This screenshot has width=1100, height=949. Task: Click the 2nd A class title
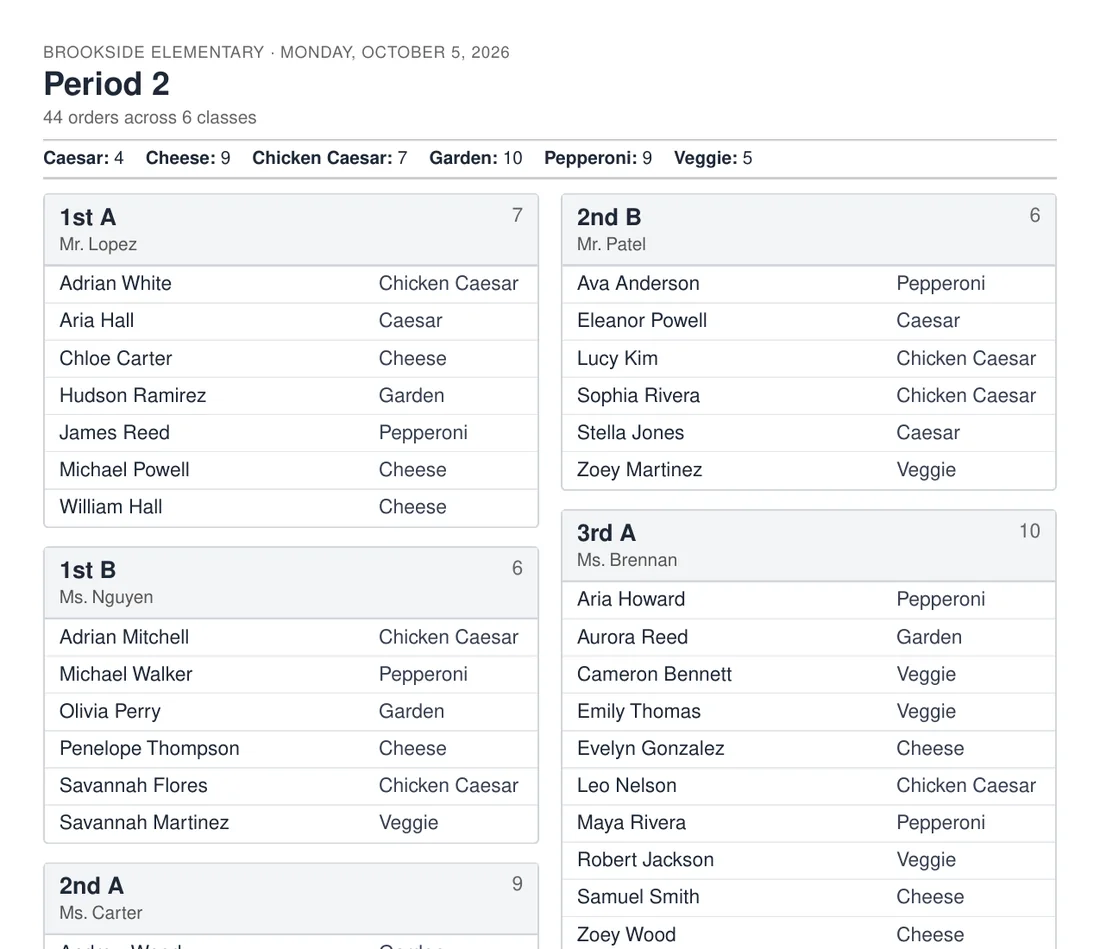[x=92, y=886]
